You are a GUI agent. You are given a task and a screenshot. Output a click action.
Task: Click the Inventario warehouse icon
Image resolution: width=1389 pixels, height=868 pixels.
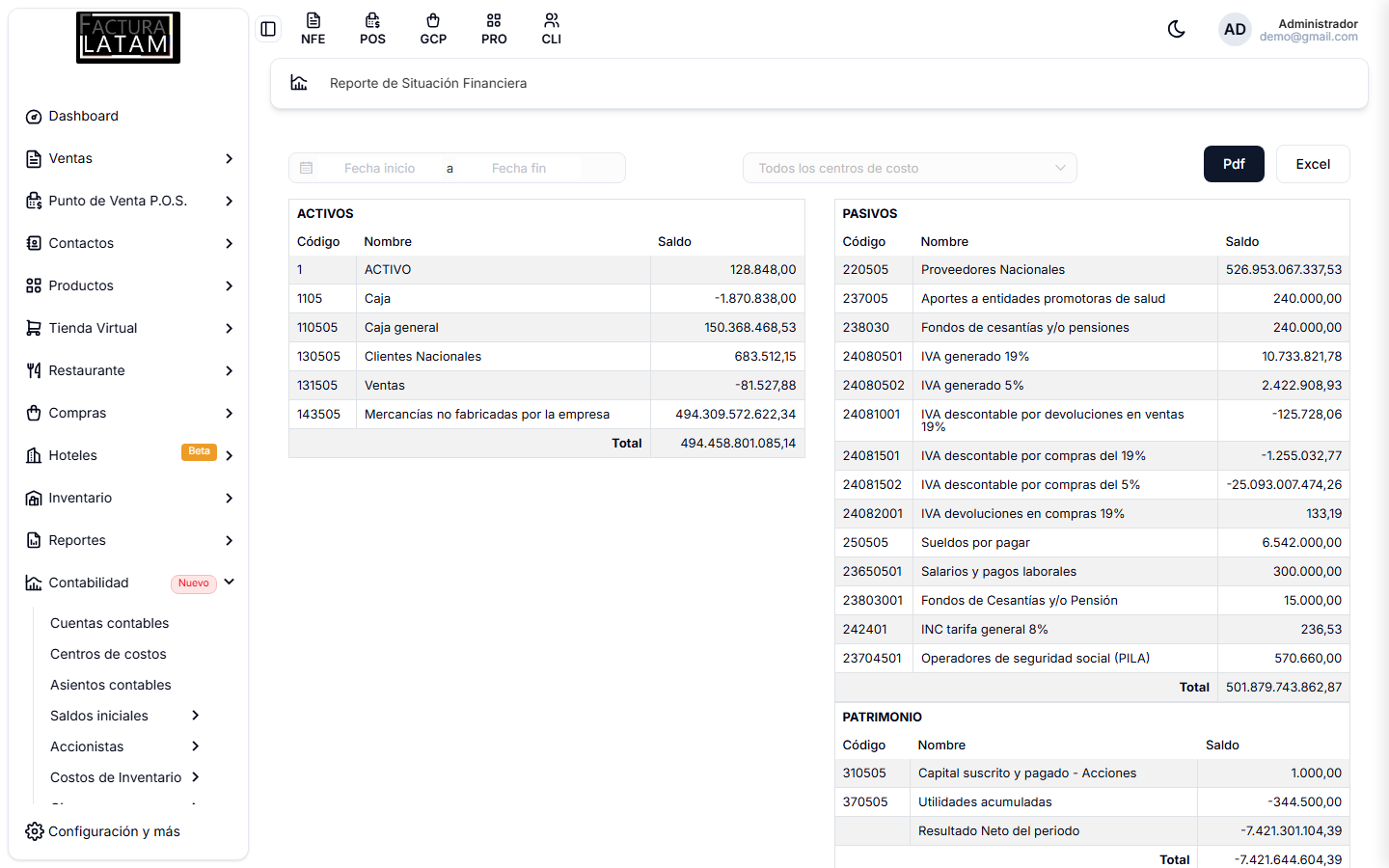34,499
